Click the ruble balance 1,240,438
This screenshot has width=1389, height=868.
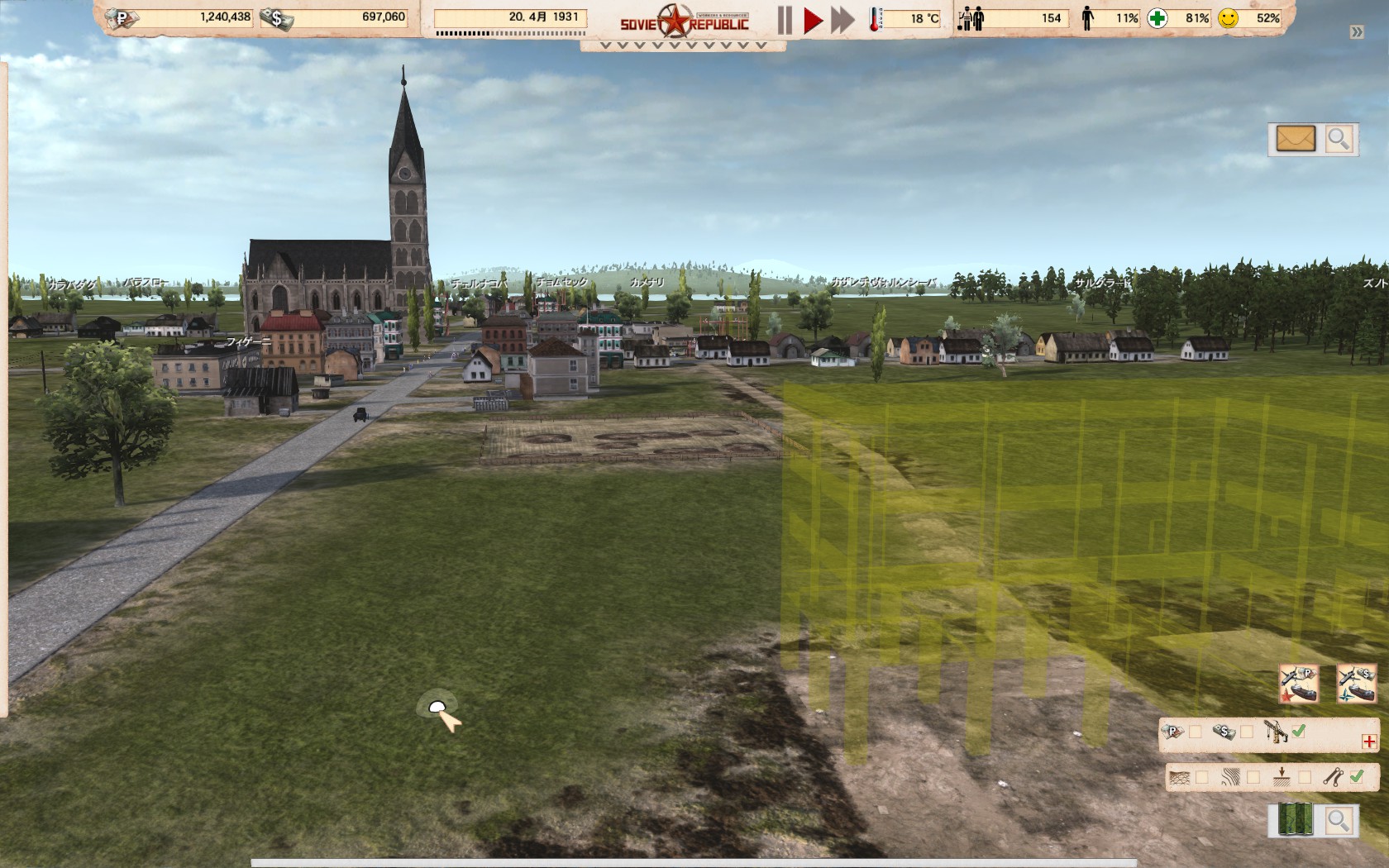tap(225, 17)
